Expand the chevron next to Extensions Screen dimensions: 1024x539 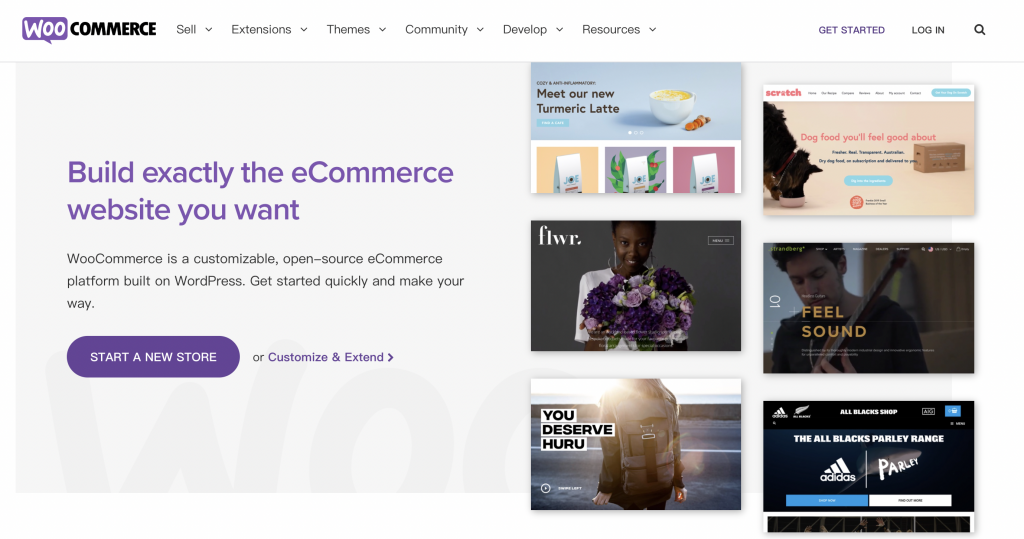pyautogui.click(x=304, y=30)
